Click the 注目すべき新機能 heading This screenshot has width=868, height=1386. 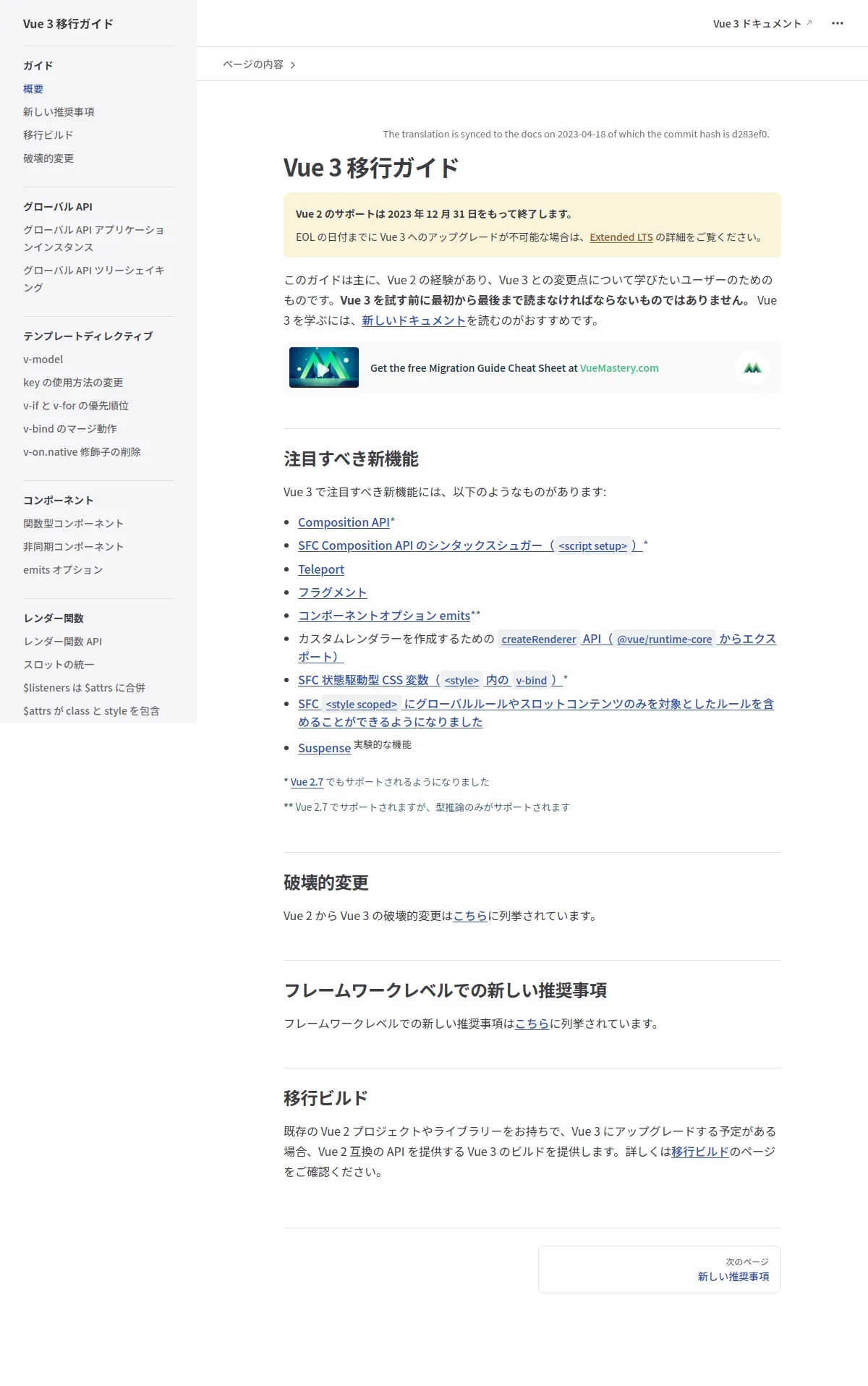(351, 459)
